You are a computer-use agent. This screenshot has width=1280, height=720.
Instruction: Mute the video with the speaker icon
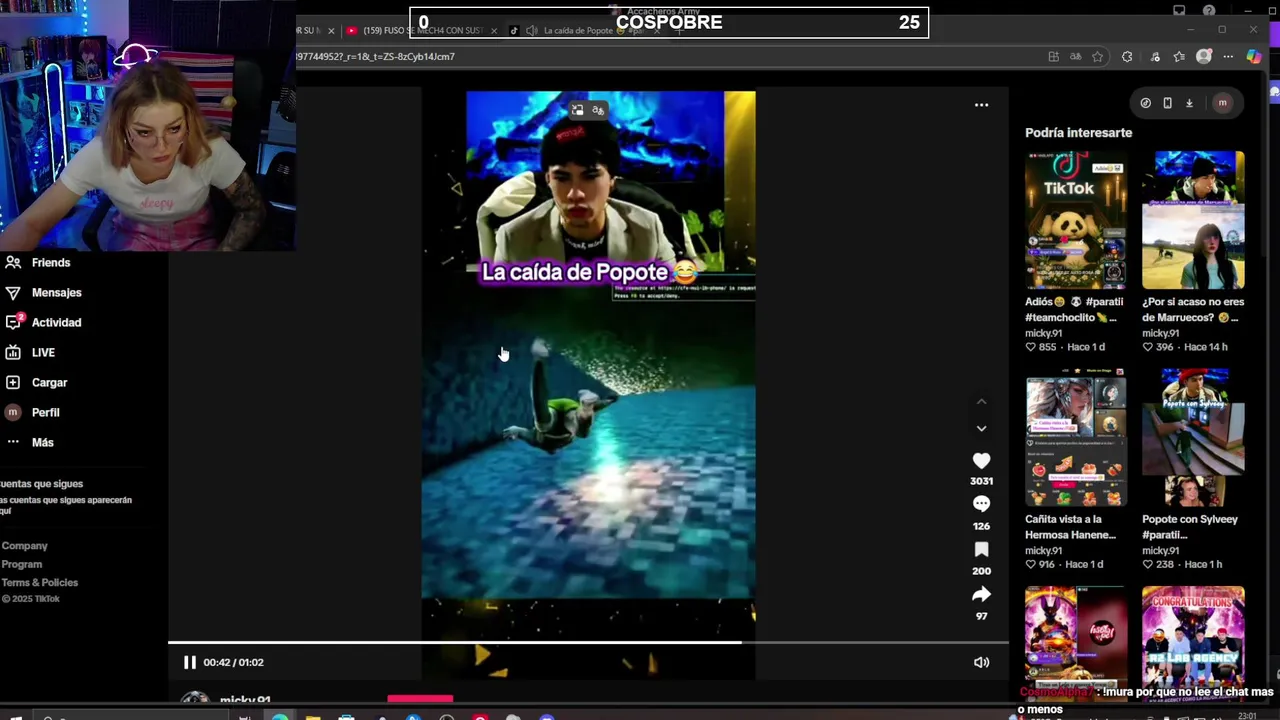point(981,662)
